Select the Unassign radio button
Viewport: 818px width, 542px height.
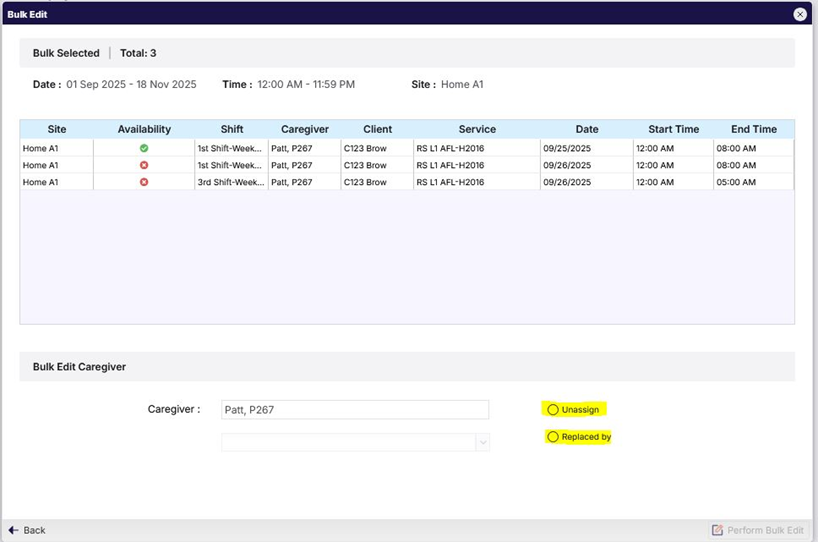coord(553,409)
